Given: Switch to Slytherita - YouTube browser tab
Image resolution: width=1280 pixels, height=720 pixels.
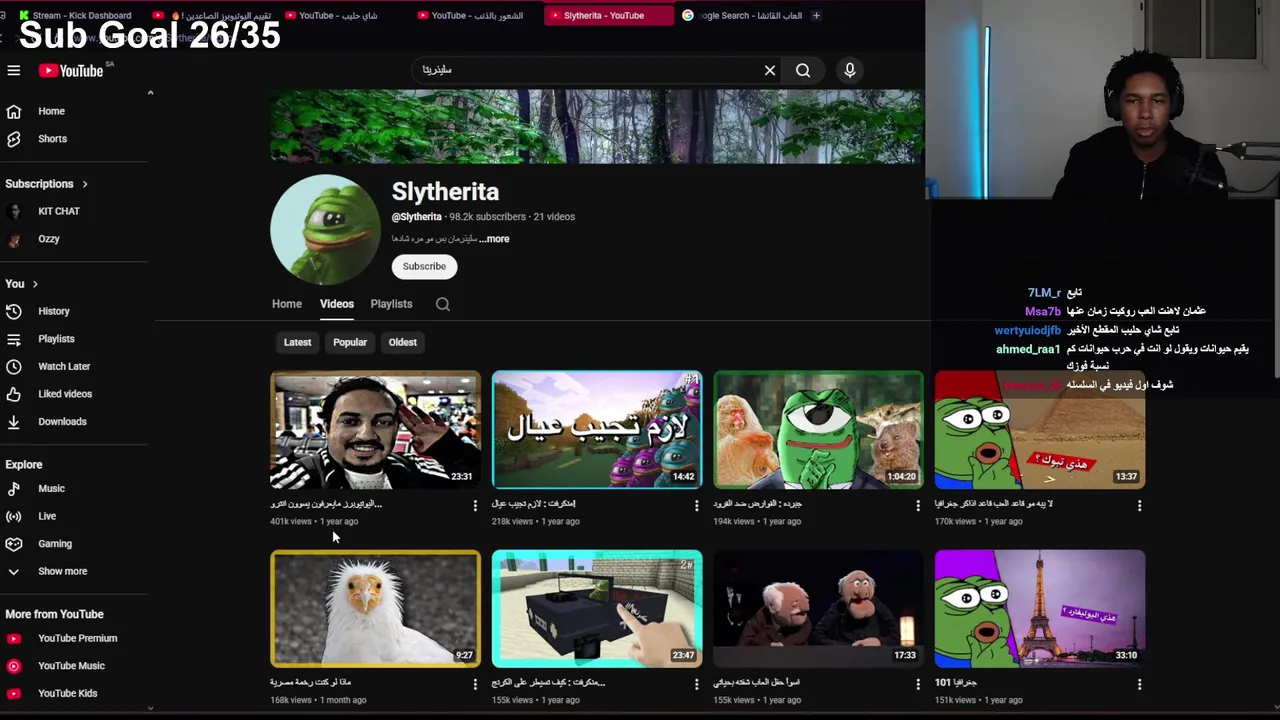Looking at the screenshot, I should pyautogui.click(x=608, y=15).
